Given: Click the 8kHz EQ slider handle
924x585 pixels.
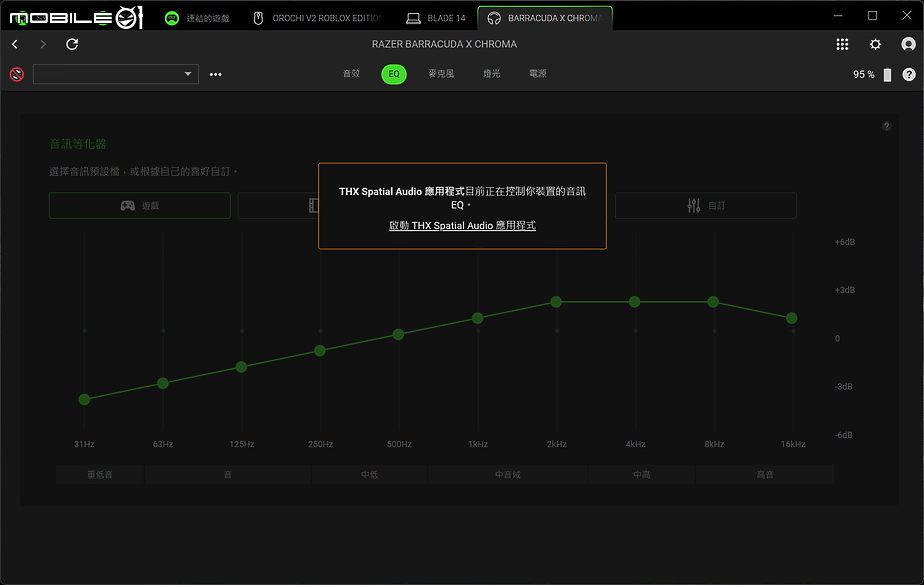Looking at the screenshot, I should (x=713, y=302).
